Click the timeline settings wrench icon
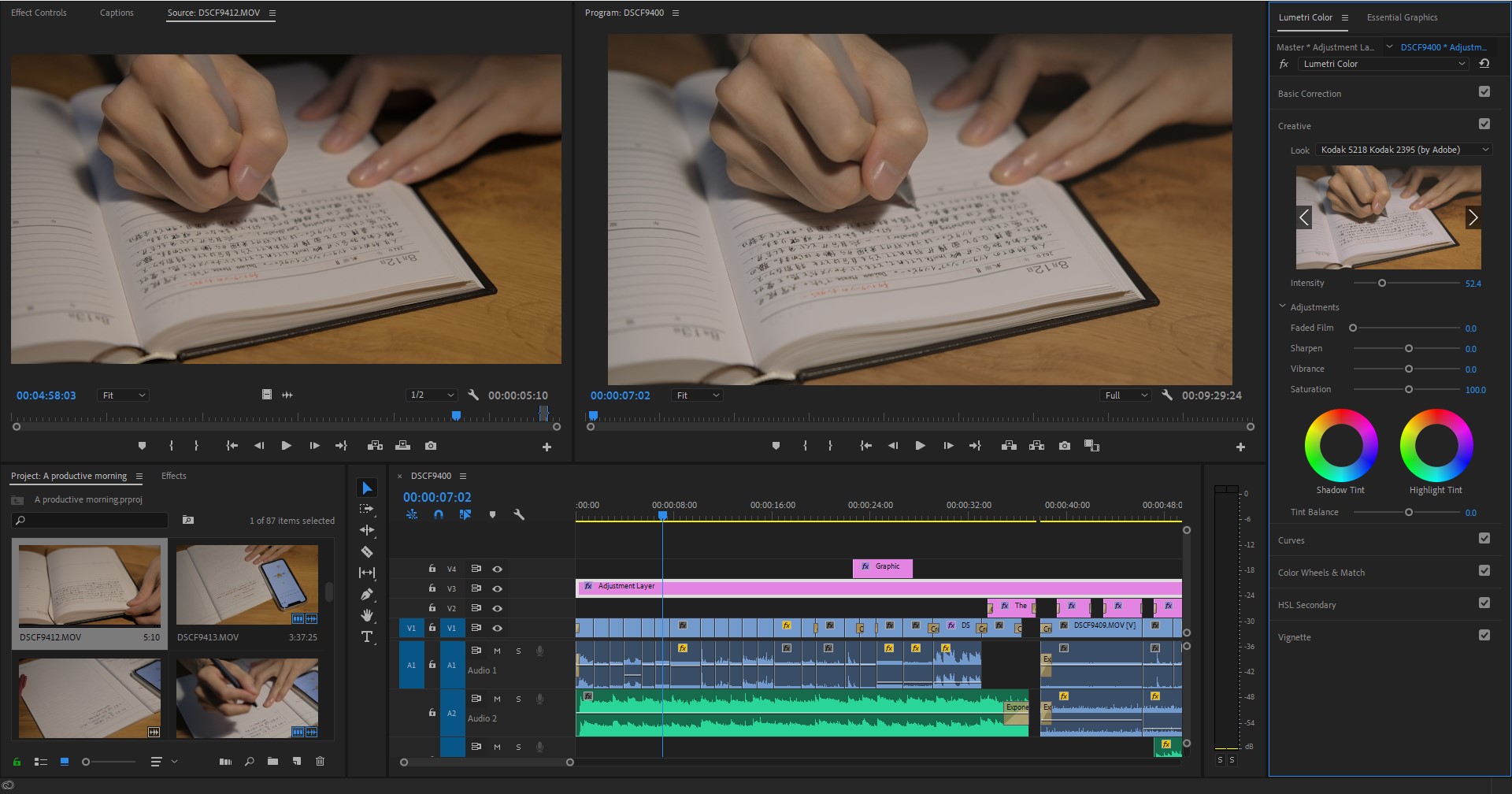1512x794 pixels. [x=519, y=514]
